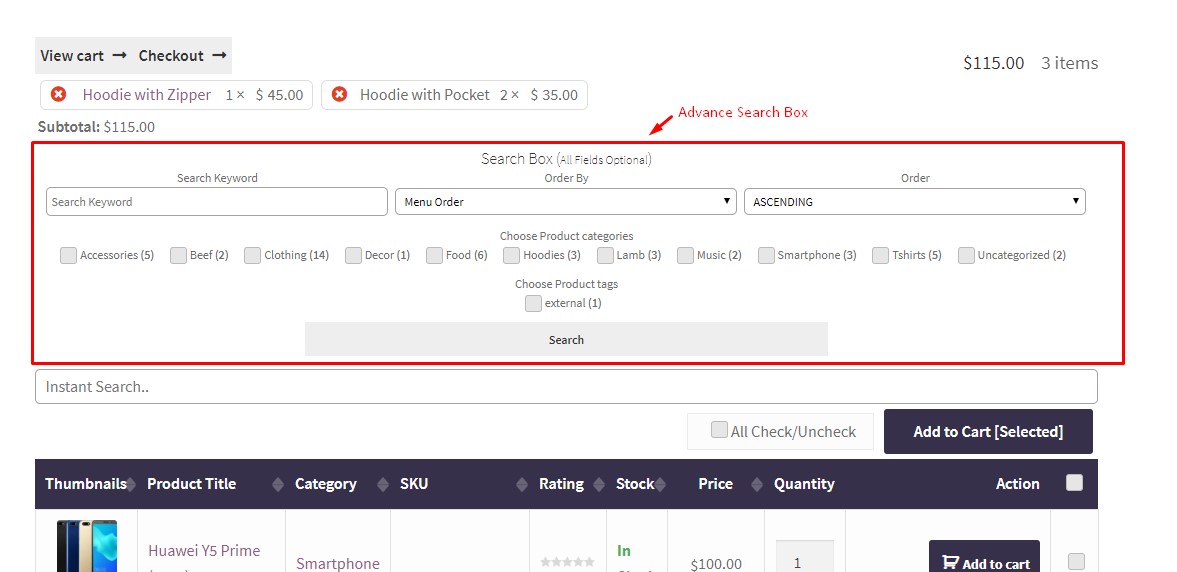Open the Smartphone category link in row
Viewport: 1177px width, 572px height.
(338, 564)
